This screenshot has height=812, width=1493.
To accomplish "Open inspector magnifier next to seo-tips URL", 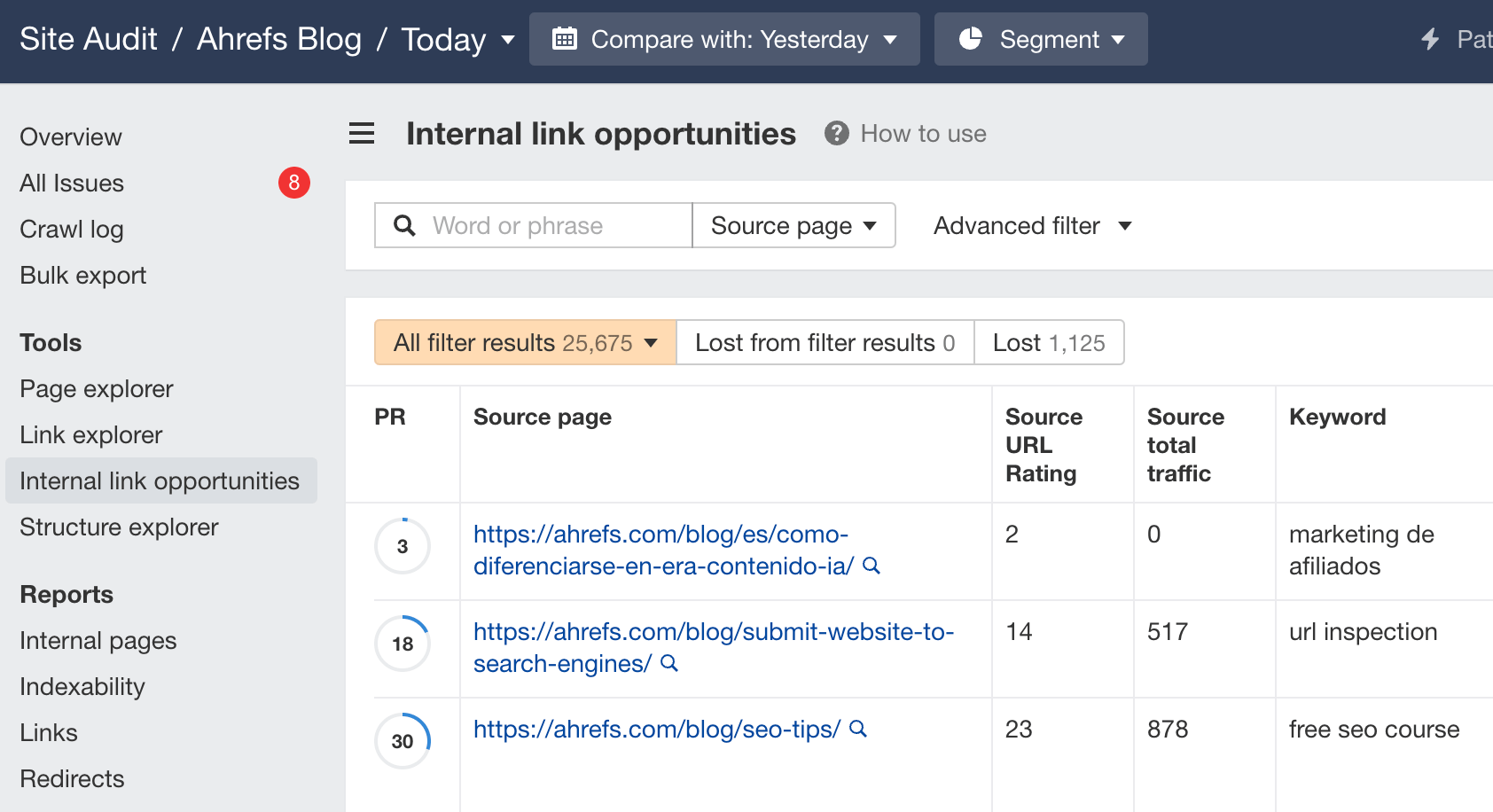I will click(x=856, y=730).
